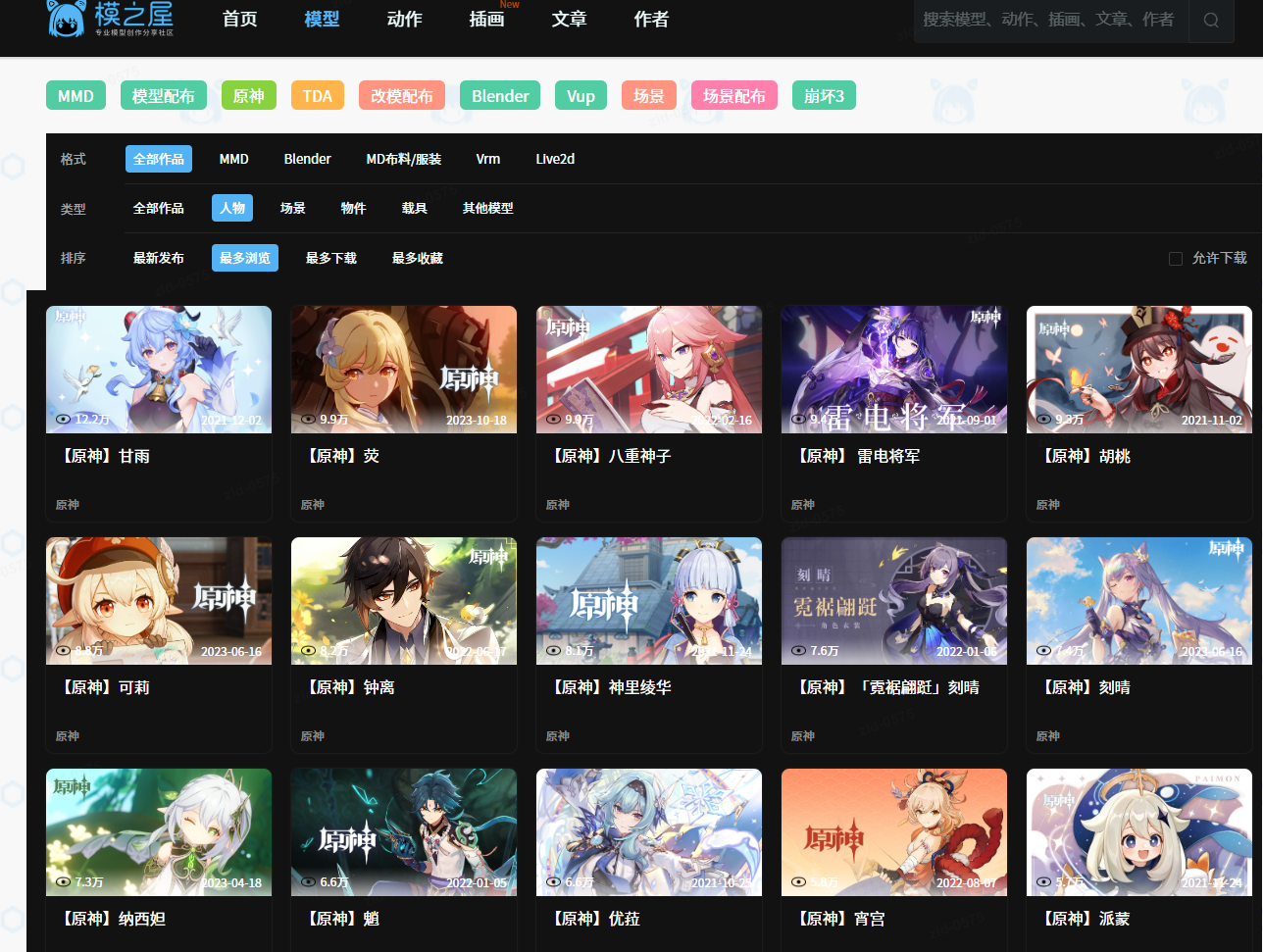Open the 可莉 model thumbnail
The image size is (1263, 952).
[x=159, y=601]
